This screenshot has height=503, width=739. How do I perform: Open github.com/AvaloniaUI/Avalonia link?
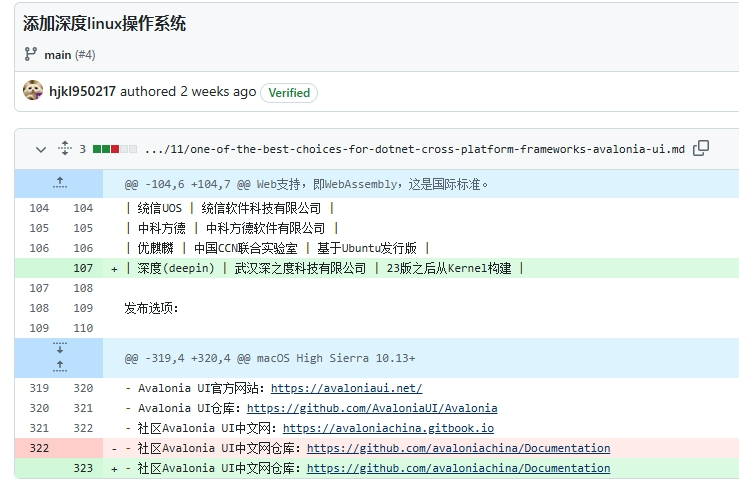coord(372,408)
